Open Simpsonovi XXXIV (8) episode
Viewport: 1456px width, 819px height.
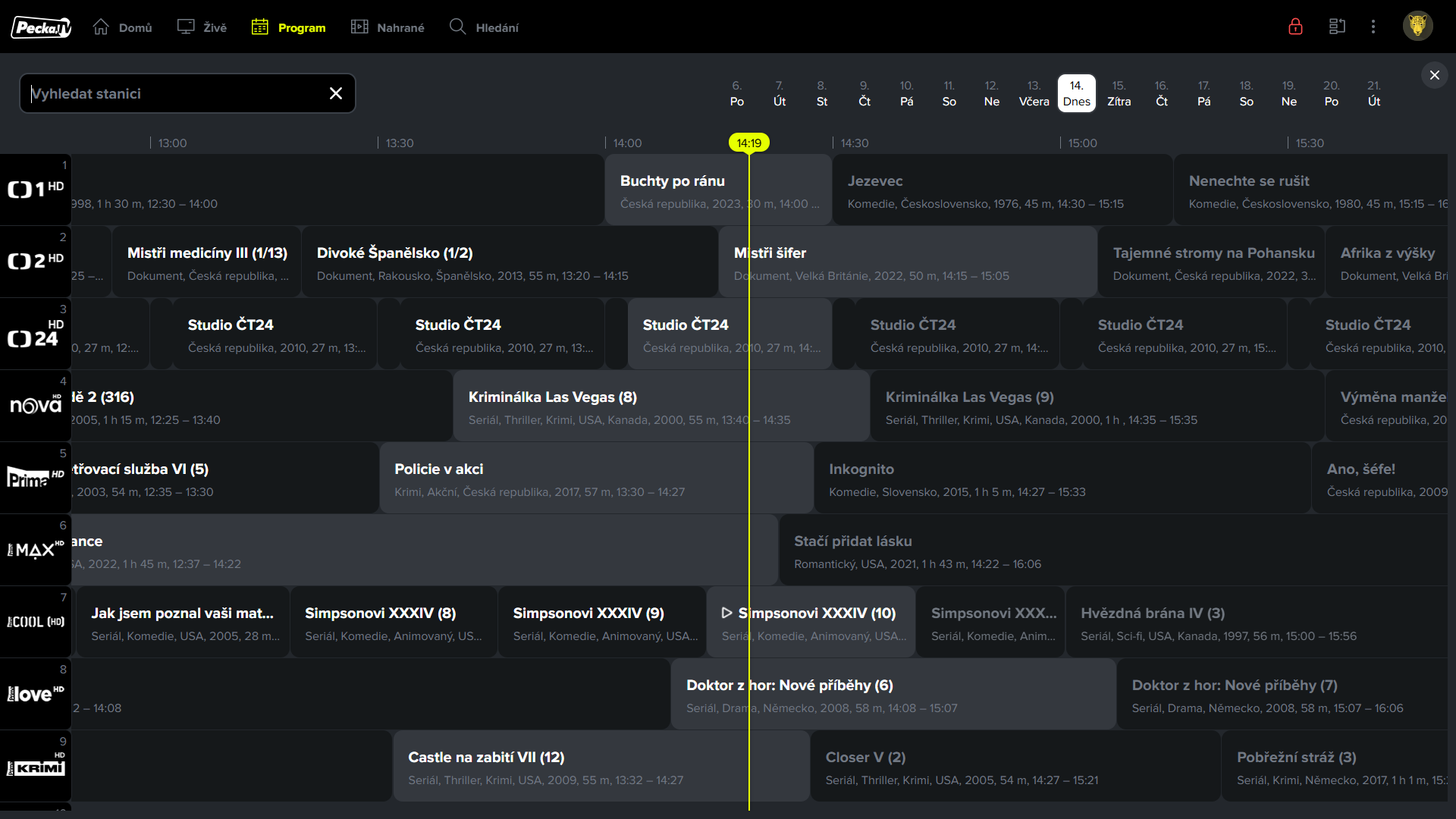coord(394,622)
